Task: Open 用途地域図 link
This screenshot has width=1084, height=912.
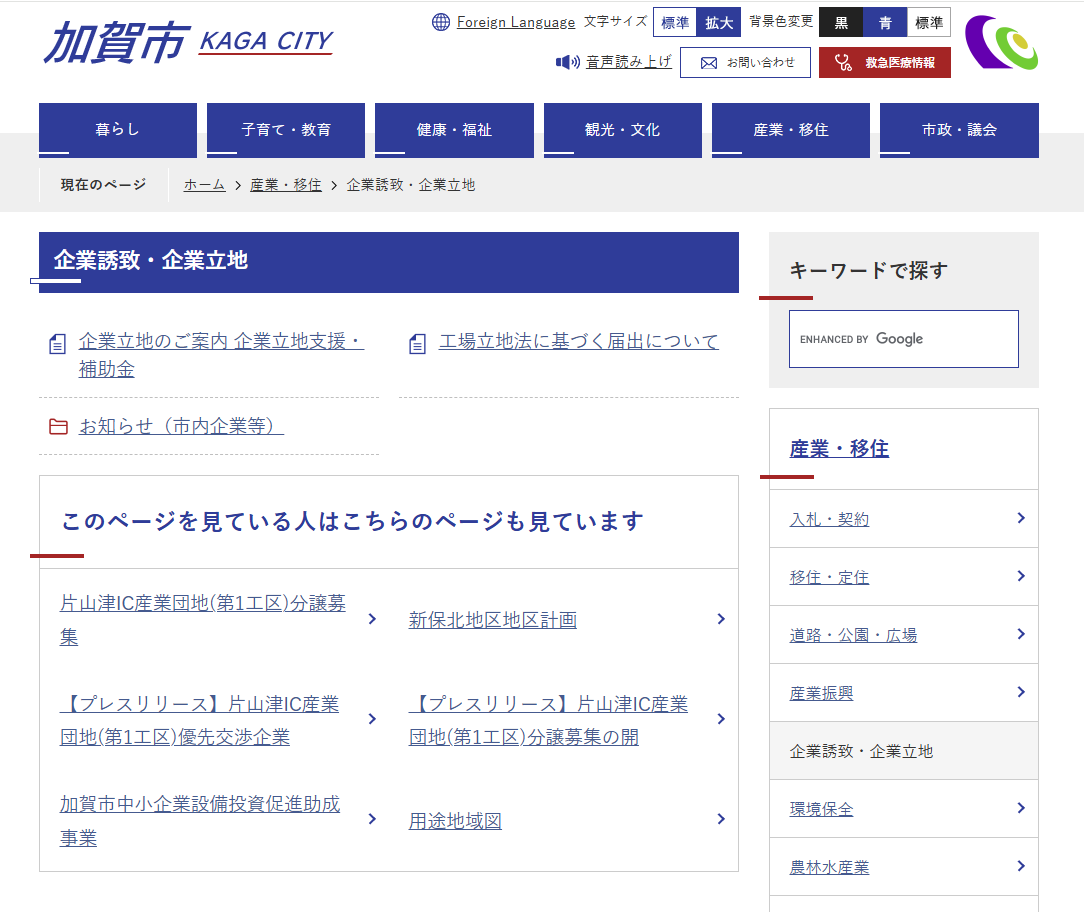Action: 455,821
